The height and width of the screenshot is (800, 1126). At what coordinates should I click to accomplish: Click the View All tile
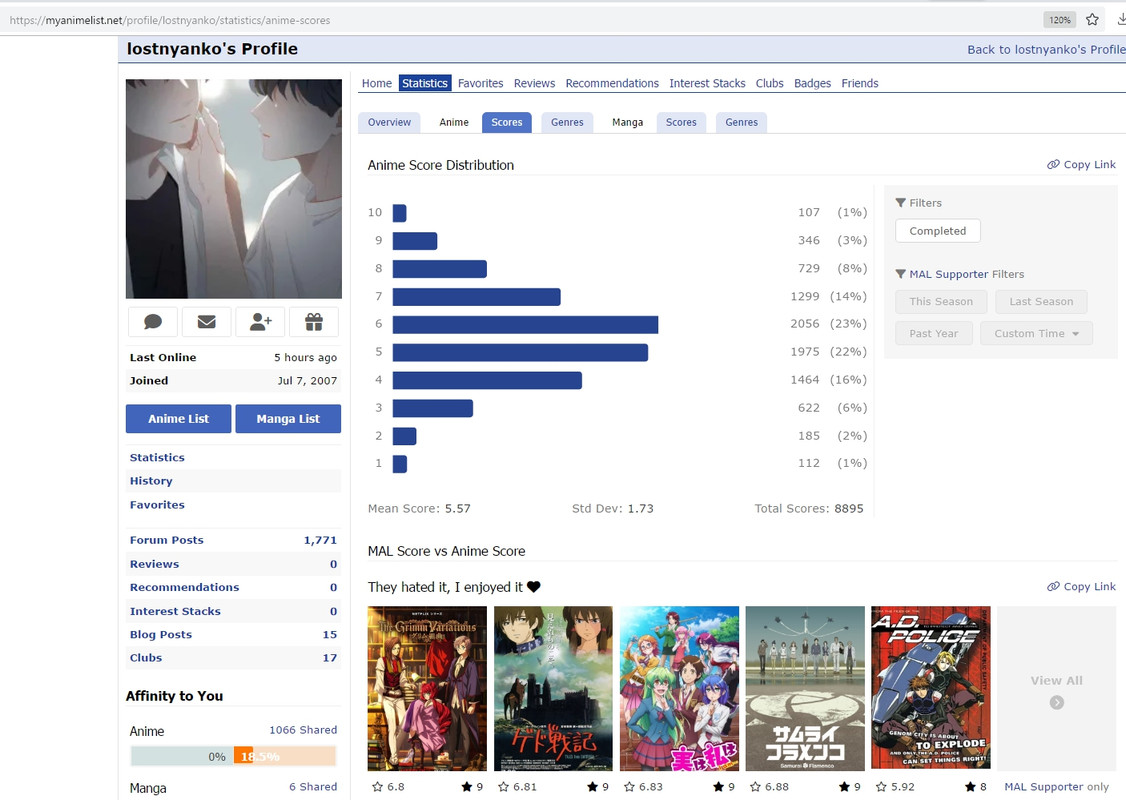click(1056, 688)
